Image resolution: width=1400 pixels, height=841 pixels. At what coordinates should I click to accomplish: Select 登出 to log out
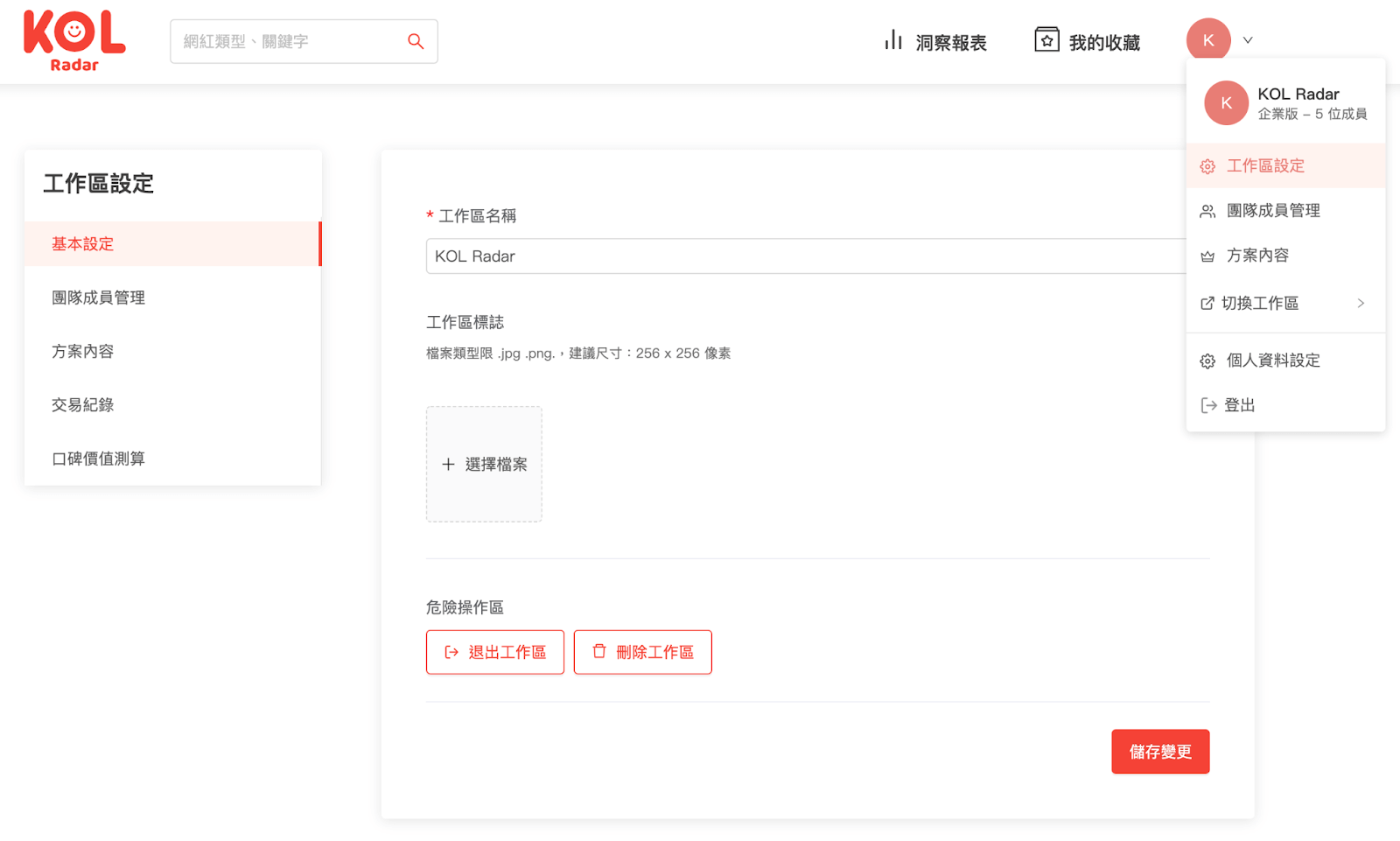click(1285, 405)
